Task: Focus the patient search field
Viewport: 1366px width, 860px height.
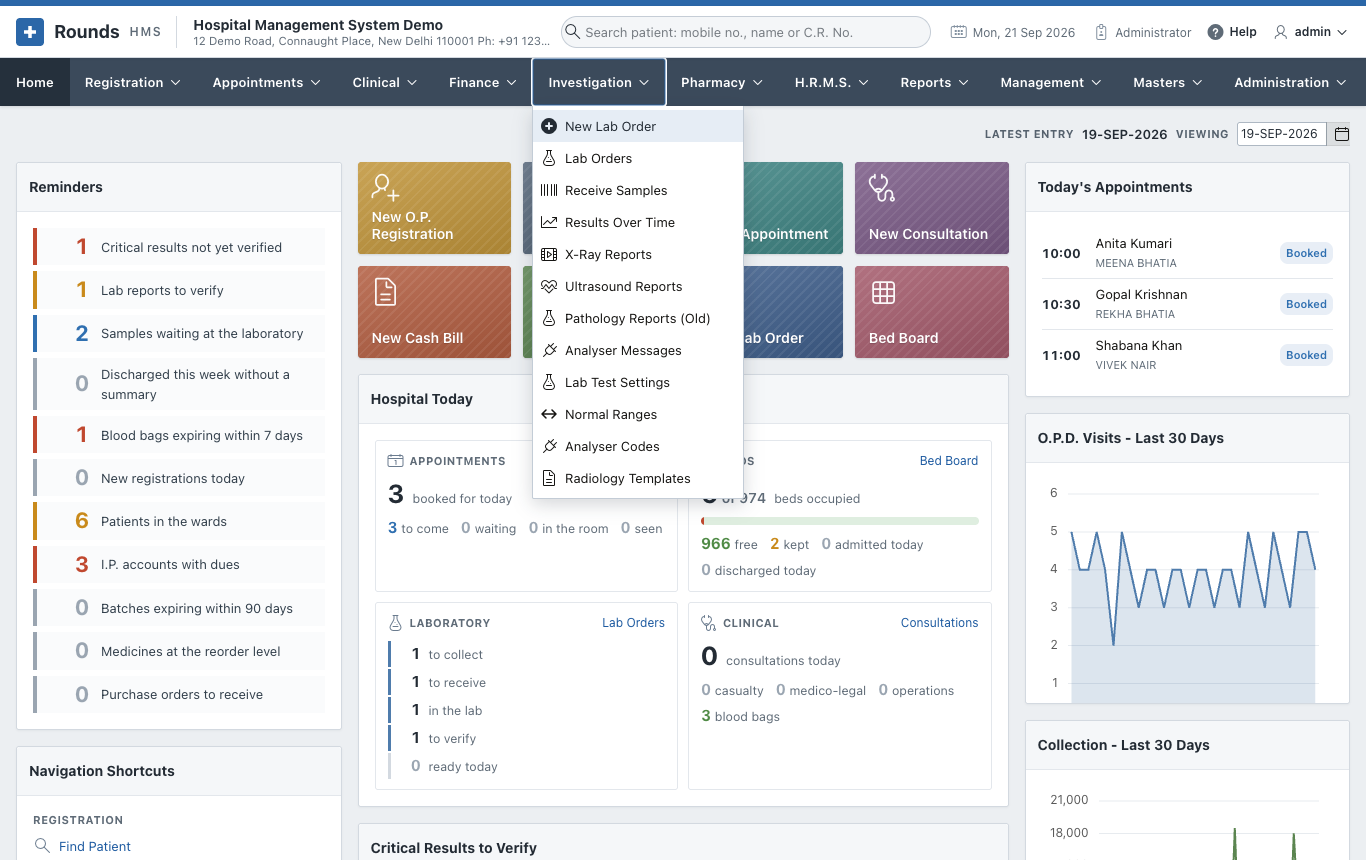Action: 746,32
